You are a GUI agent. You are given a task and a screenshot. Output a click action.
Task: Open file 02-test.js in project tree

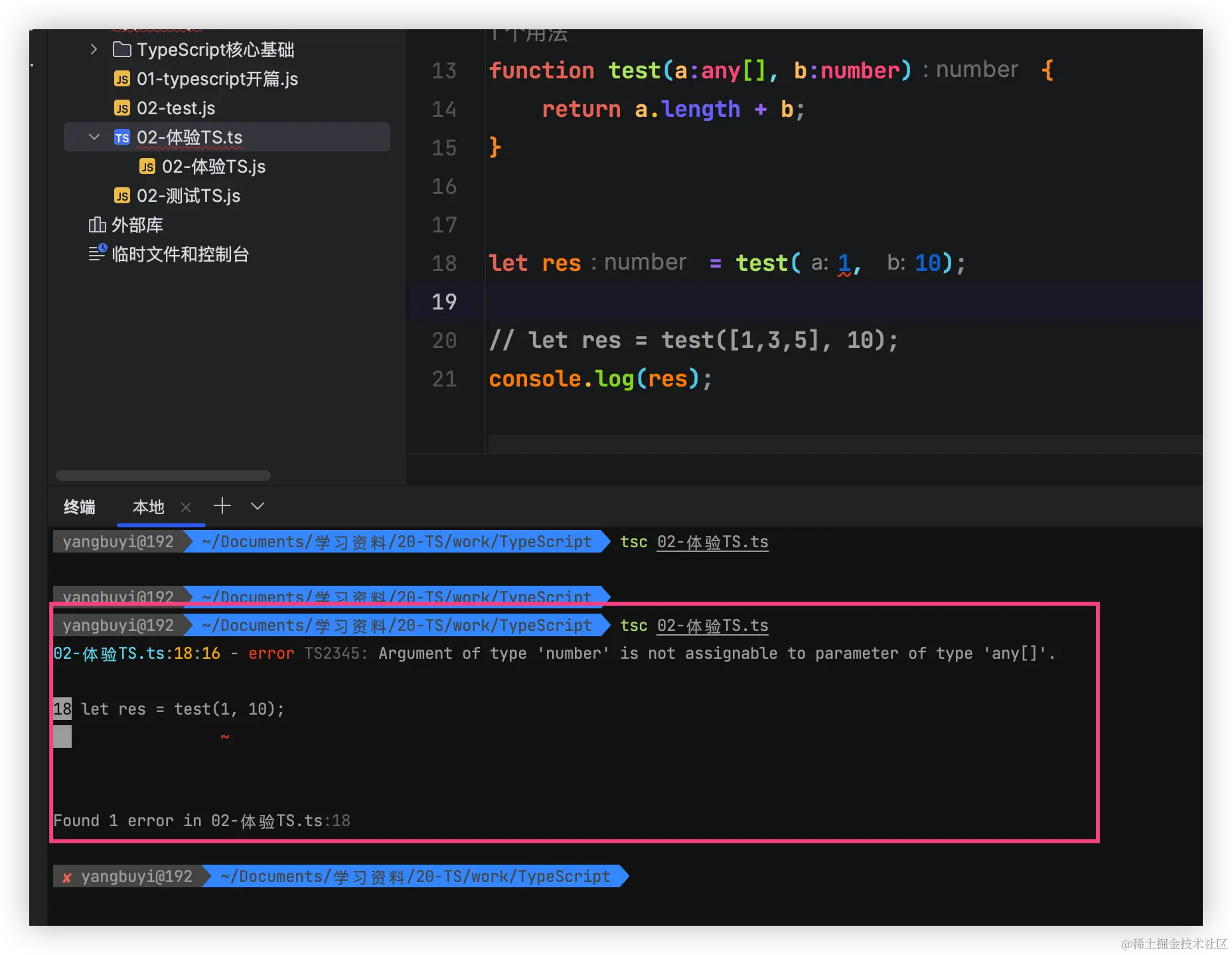pyautogui.click(x=176, y=108)
